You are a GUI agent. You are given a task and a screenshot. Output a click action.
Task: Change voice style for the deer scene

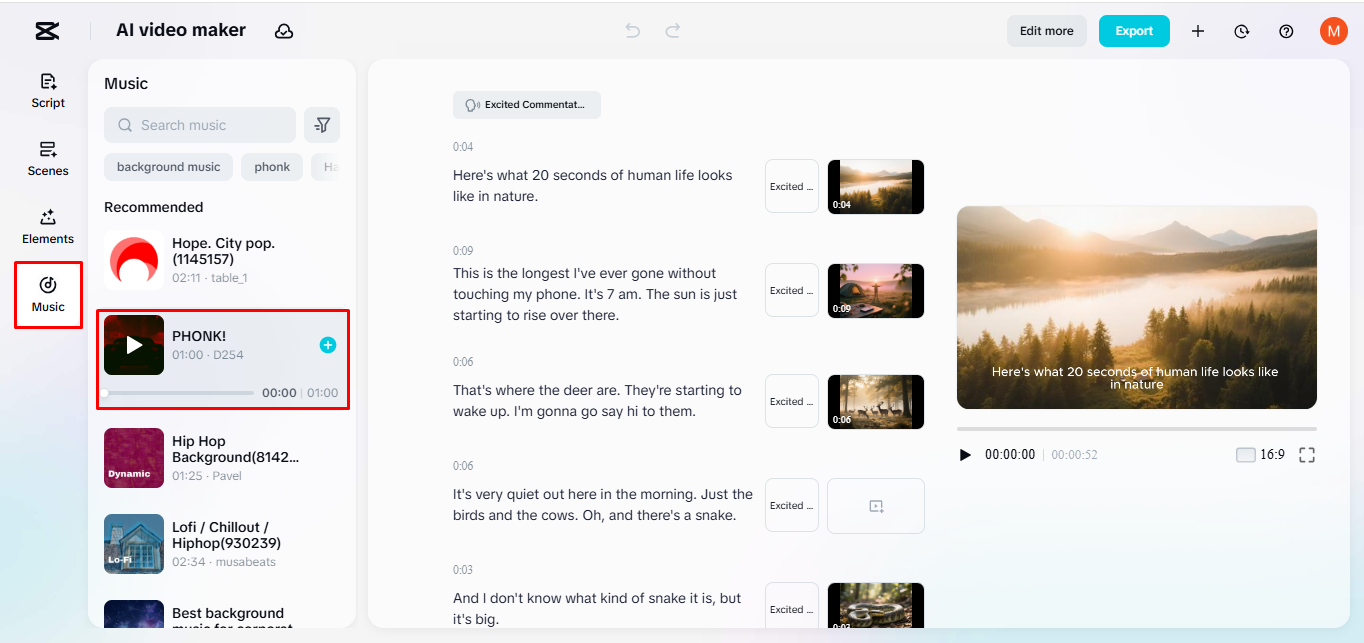pos(791,401)
